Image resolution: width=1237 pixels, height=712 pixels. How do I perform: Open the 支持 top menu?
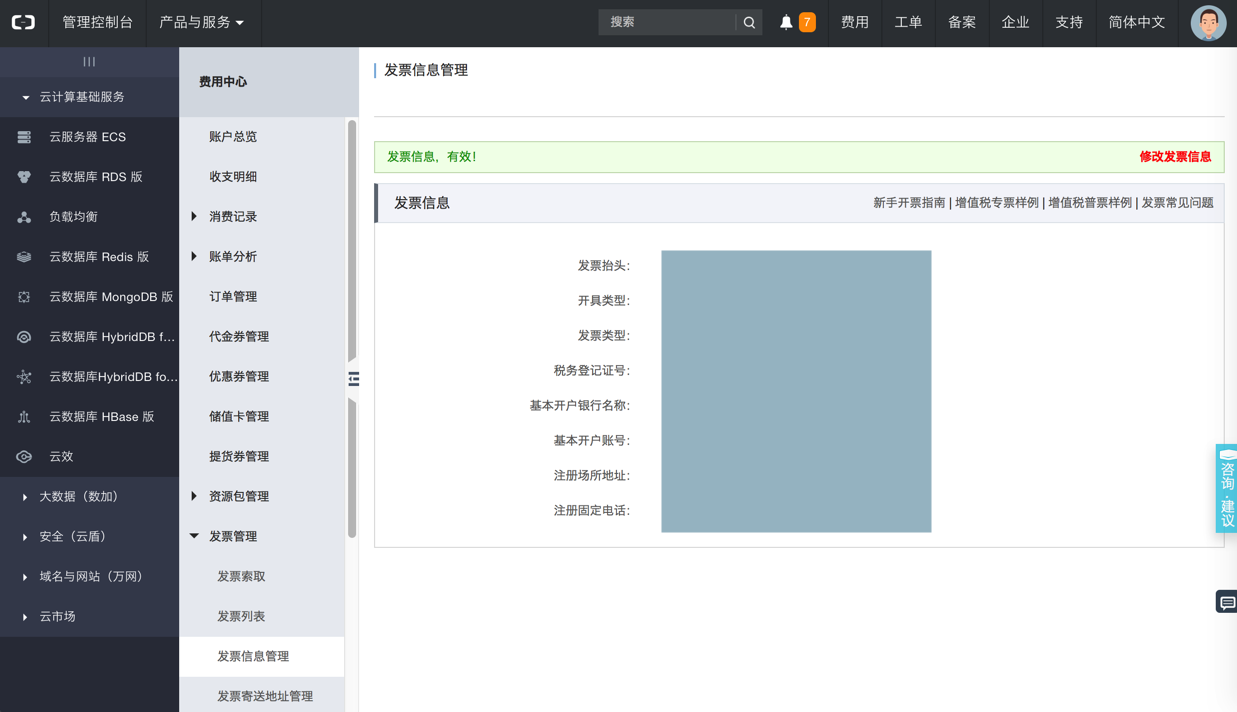(x=1069, y=22)
